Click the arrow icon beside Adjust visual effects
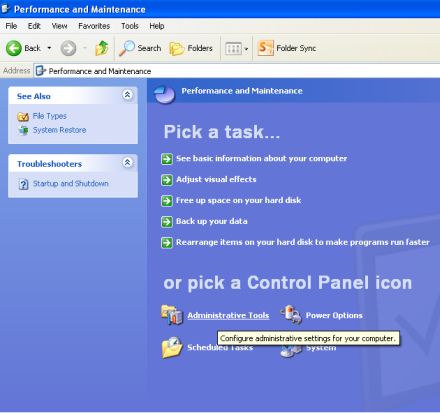Screen dimensions: 440x413 tap(167, 180)
